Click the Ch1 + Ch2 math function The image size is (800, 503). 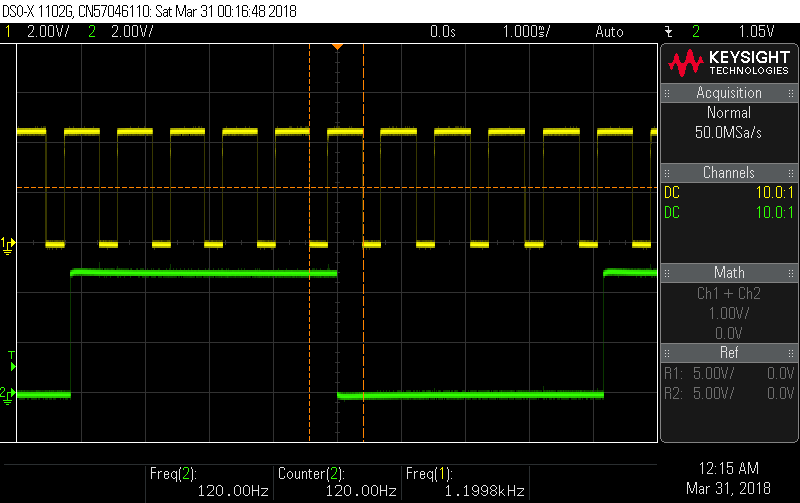729,294
